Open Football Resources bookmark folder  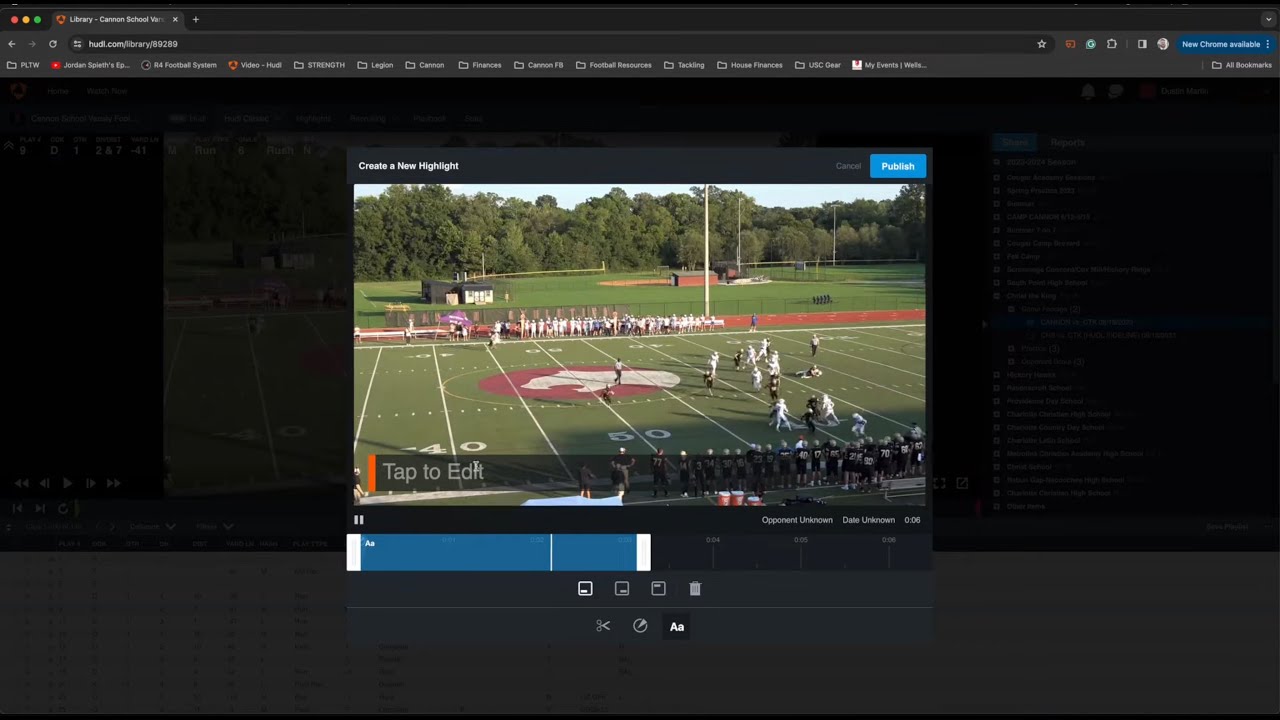point(614,65)
